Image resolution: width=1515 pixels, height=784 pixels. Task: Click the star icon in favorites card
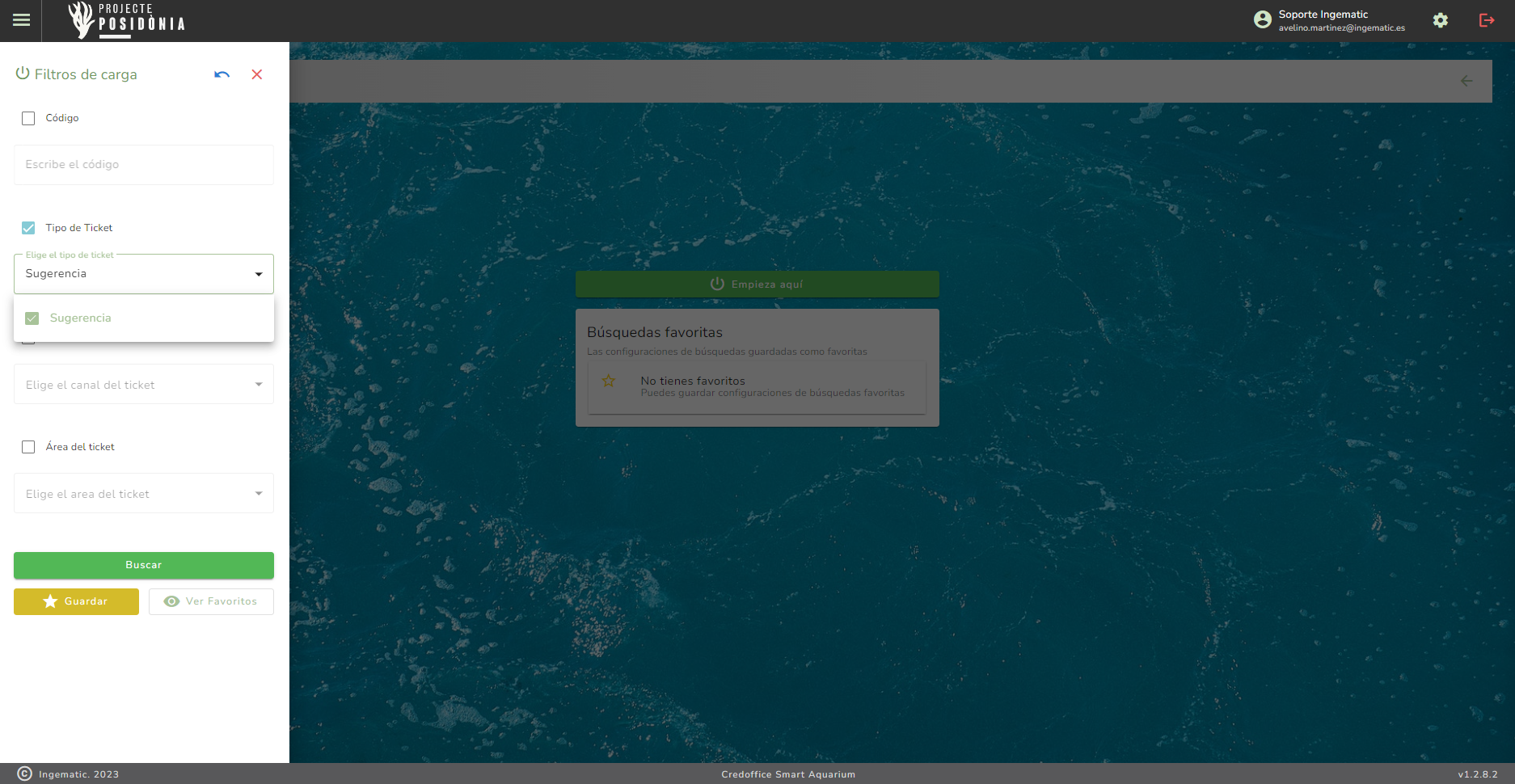tap(609, 381)
